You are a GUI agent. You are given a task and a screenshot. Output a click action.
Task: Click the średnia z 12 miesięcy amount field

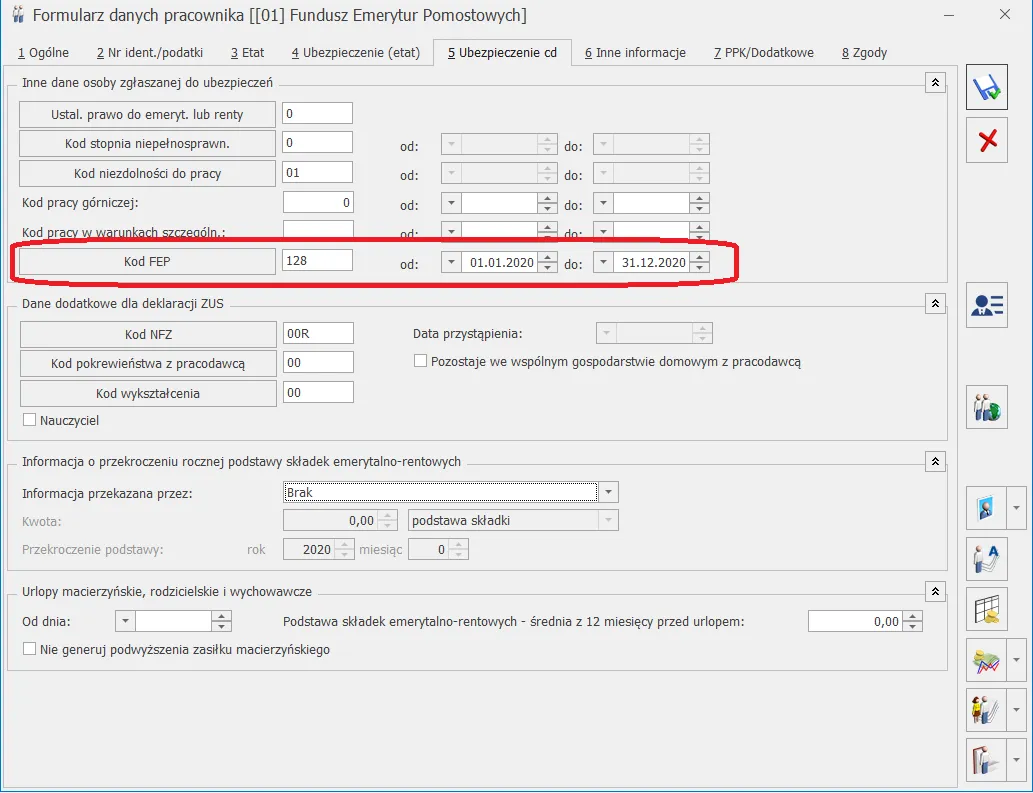click(855, 621)
